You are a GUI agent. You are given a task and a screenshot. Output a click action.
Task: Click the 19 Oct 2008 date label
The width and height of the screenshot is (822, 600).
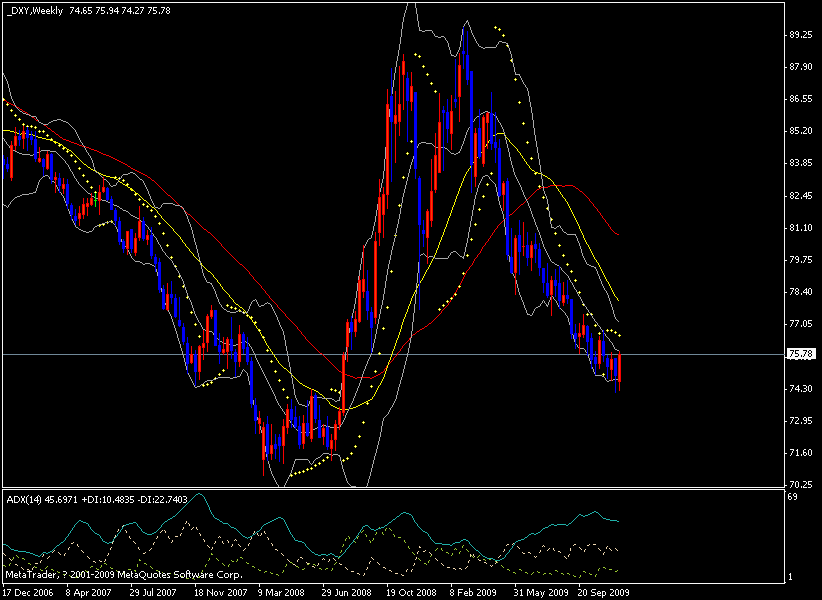[x=402, y=592]
